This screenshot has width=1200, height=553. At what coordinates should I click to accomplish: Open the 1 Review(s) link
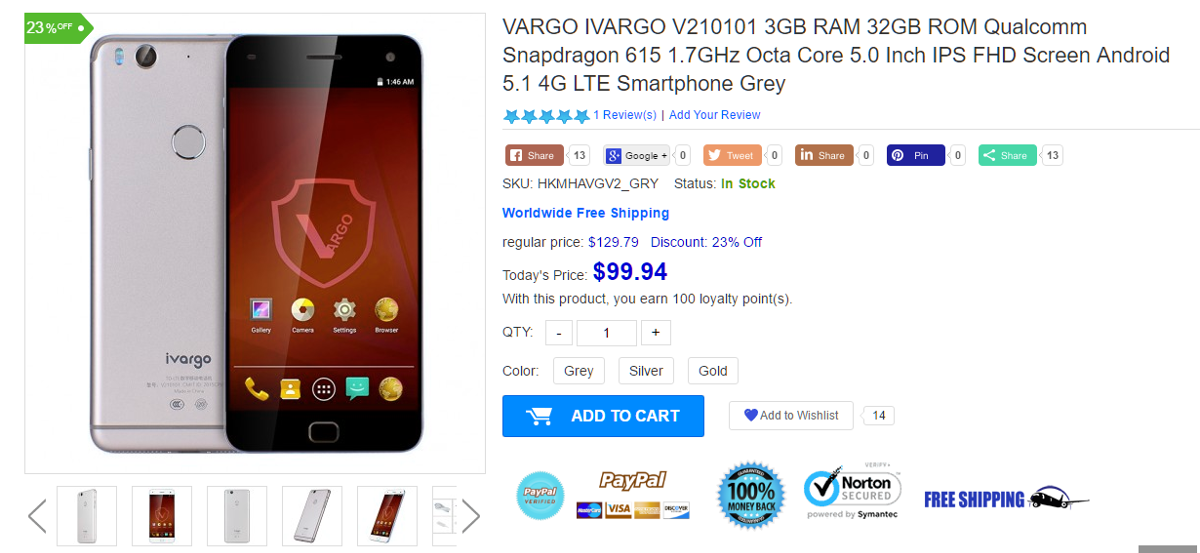(625, 115)
